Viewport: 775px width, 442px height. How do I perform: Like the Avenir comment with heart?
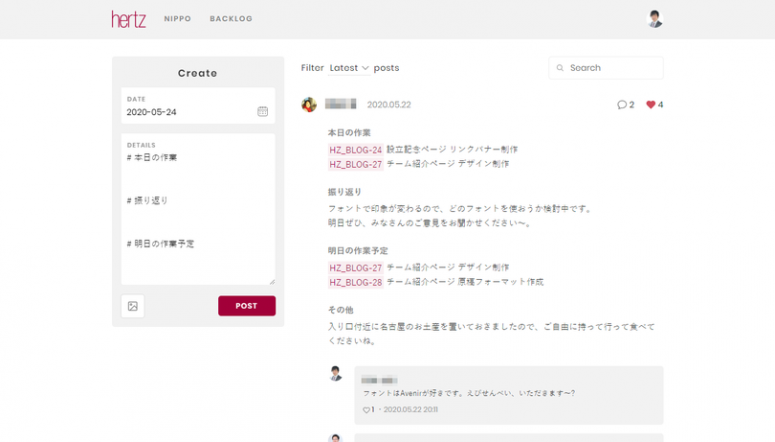tap(366, 410)
